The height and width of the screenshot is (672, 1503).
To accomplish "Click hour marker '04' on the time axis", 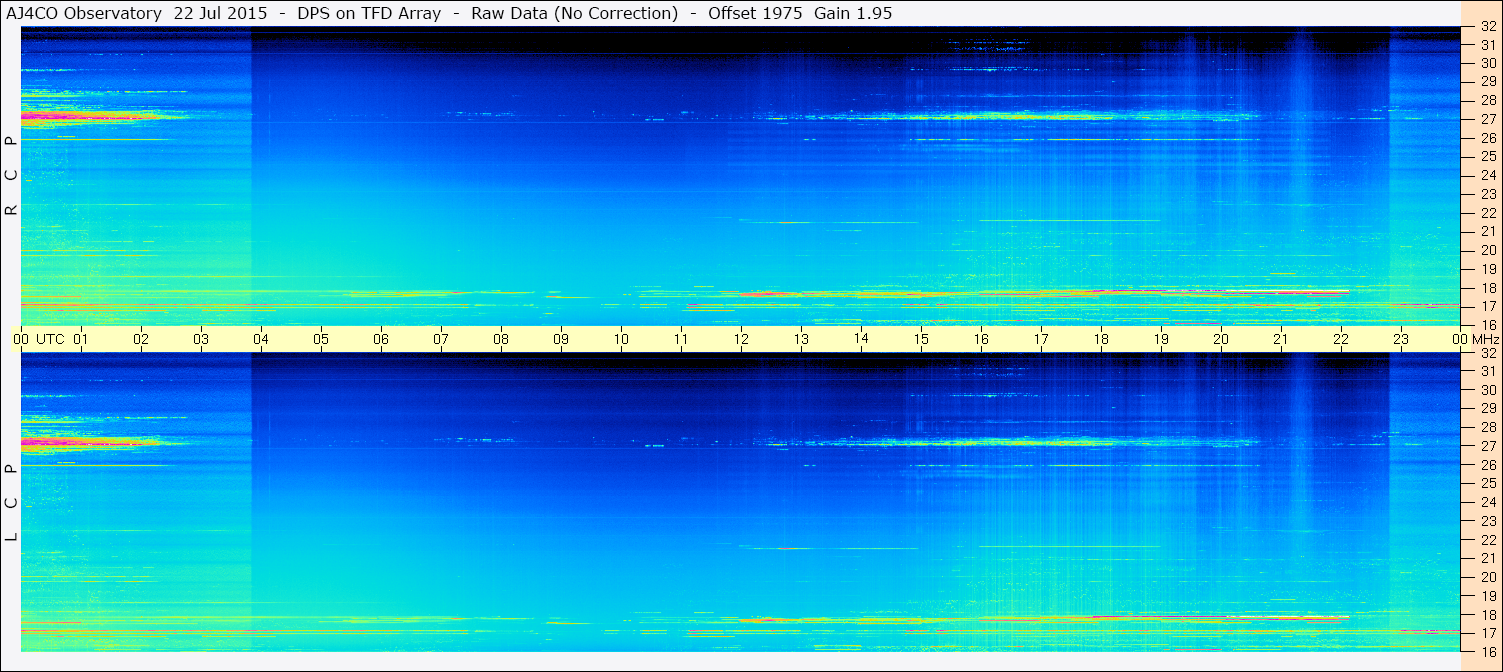I will (x=261, y=339).
